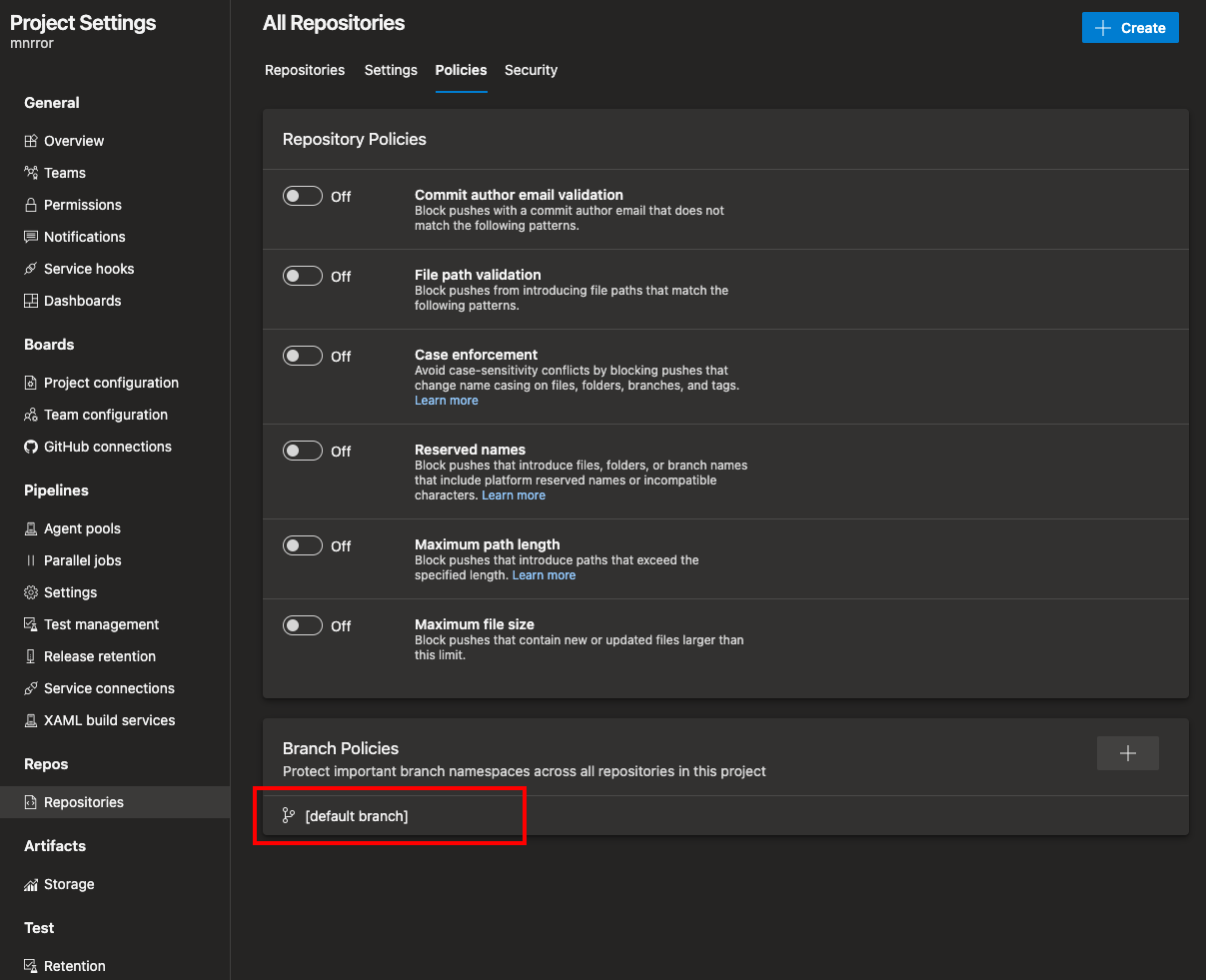Click the Teams people icon
Viewport: 1206px width, 980px height.
coord(31,173)
